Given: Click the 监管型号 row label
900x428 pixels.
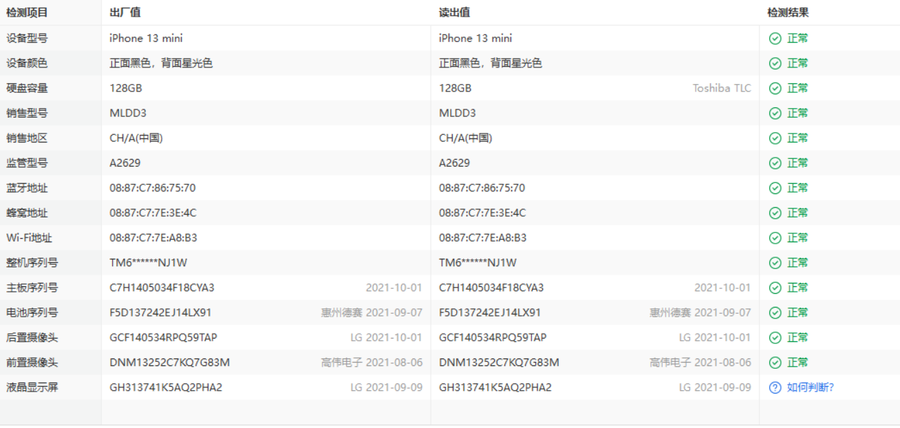Looking at the screenshot, I should point(27,163).
